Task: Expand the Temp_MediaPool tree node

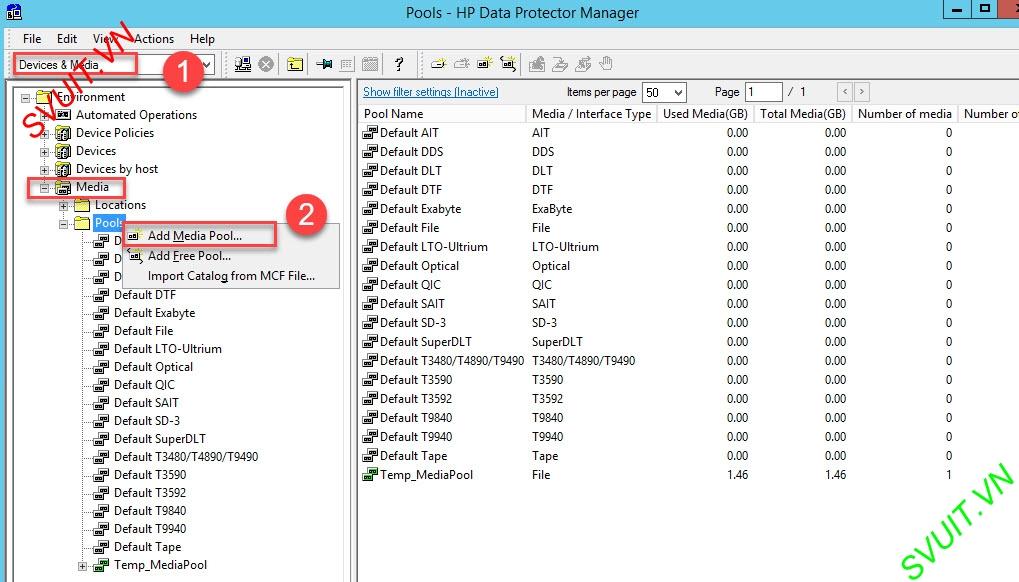Action: (x=82, y=566)
